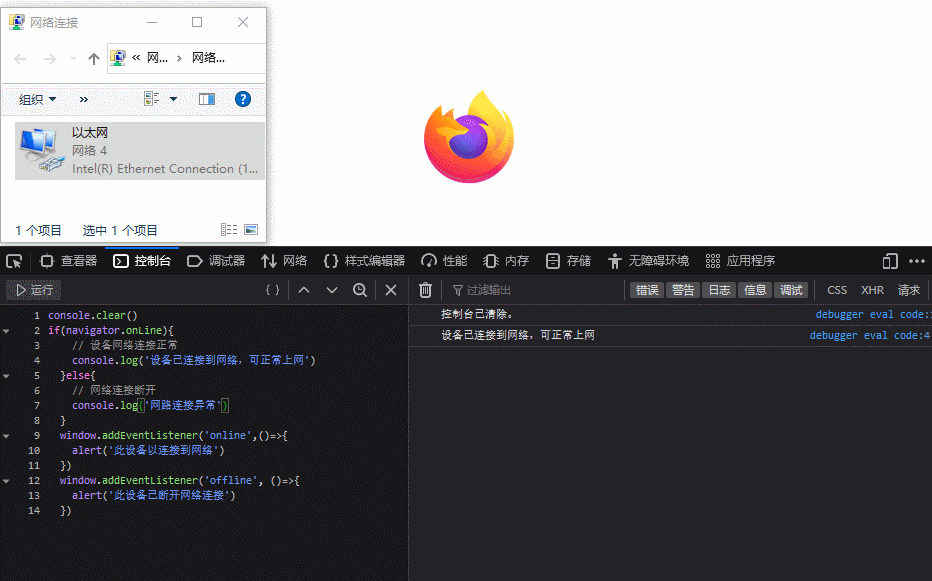Open the 调试器 debugger tab

click(x=216, y=261)
